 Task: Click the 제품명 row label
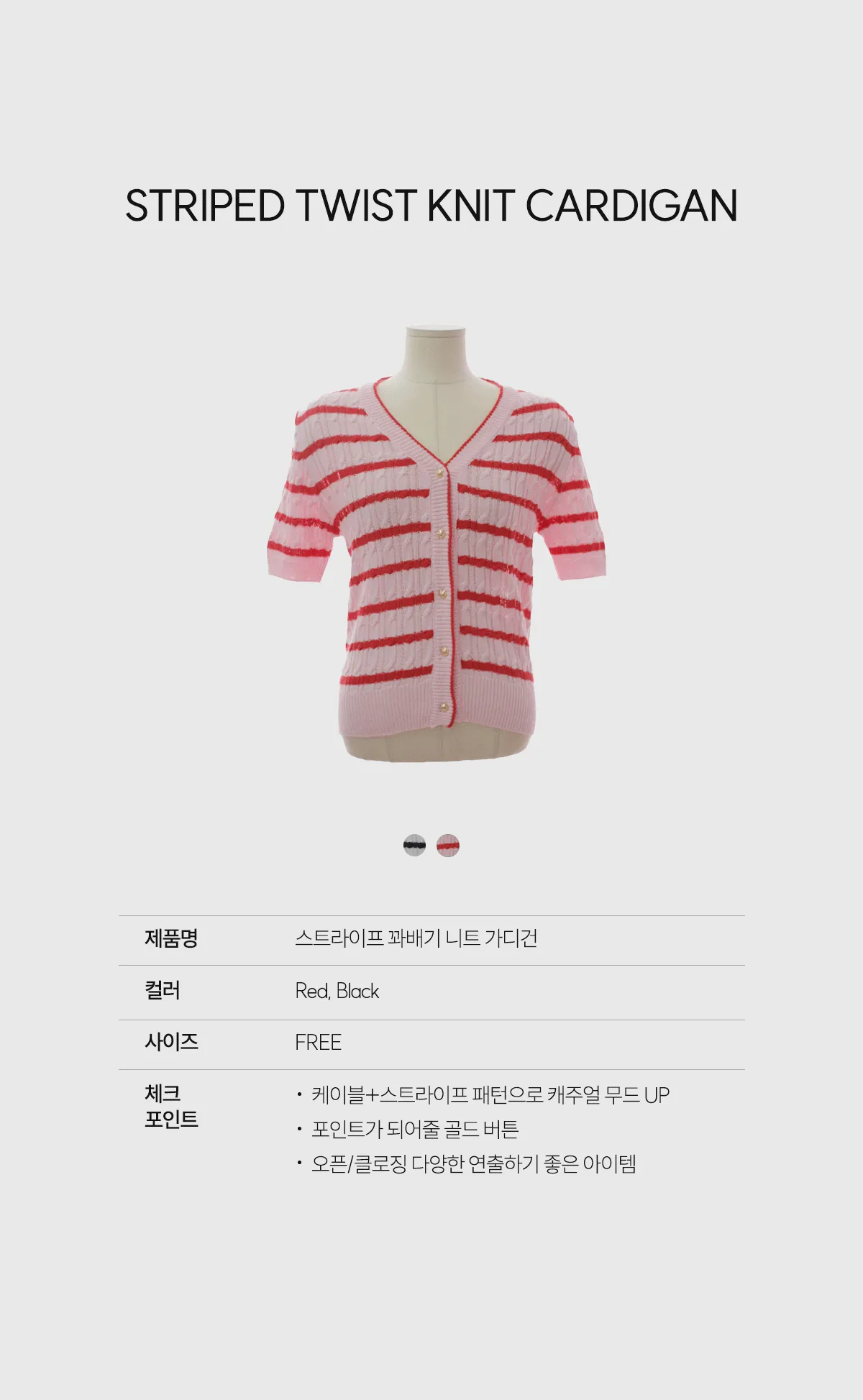coord(171,939)
